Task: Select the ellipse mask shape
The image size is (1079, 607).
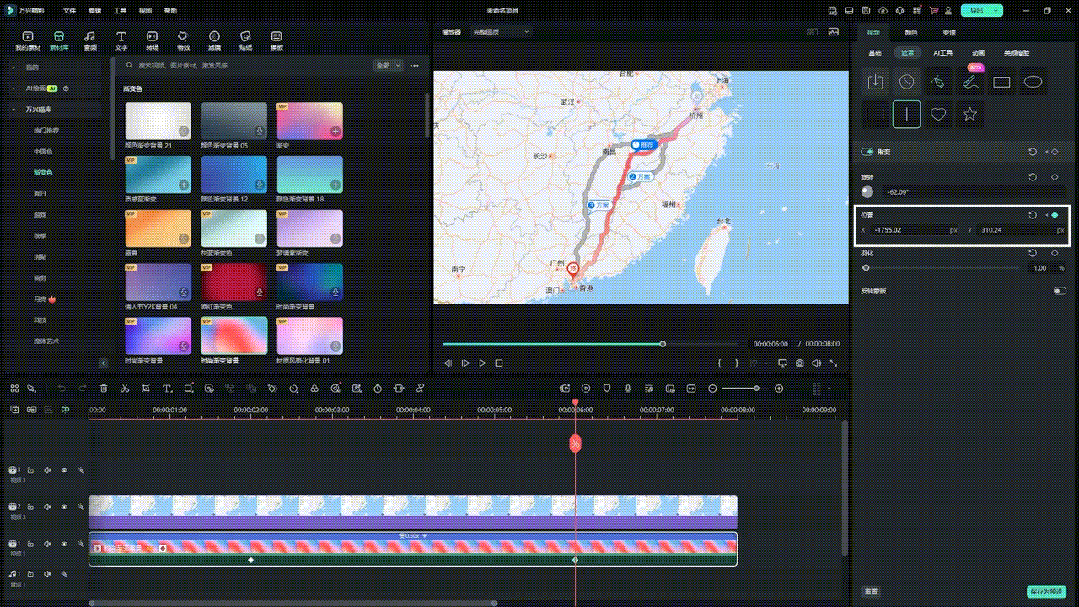Action: pos(1033,82)
